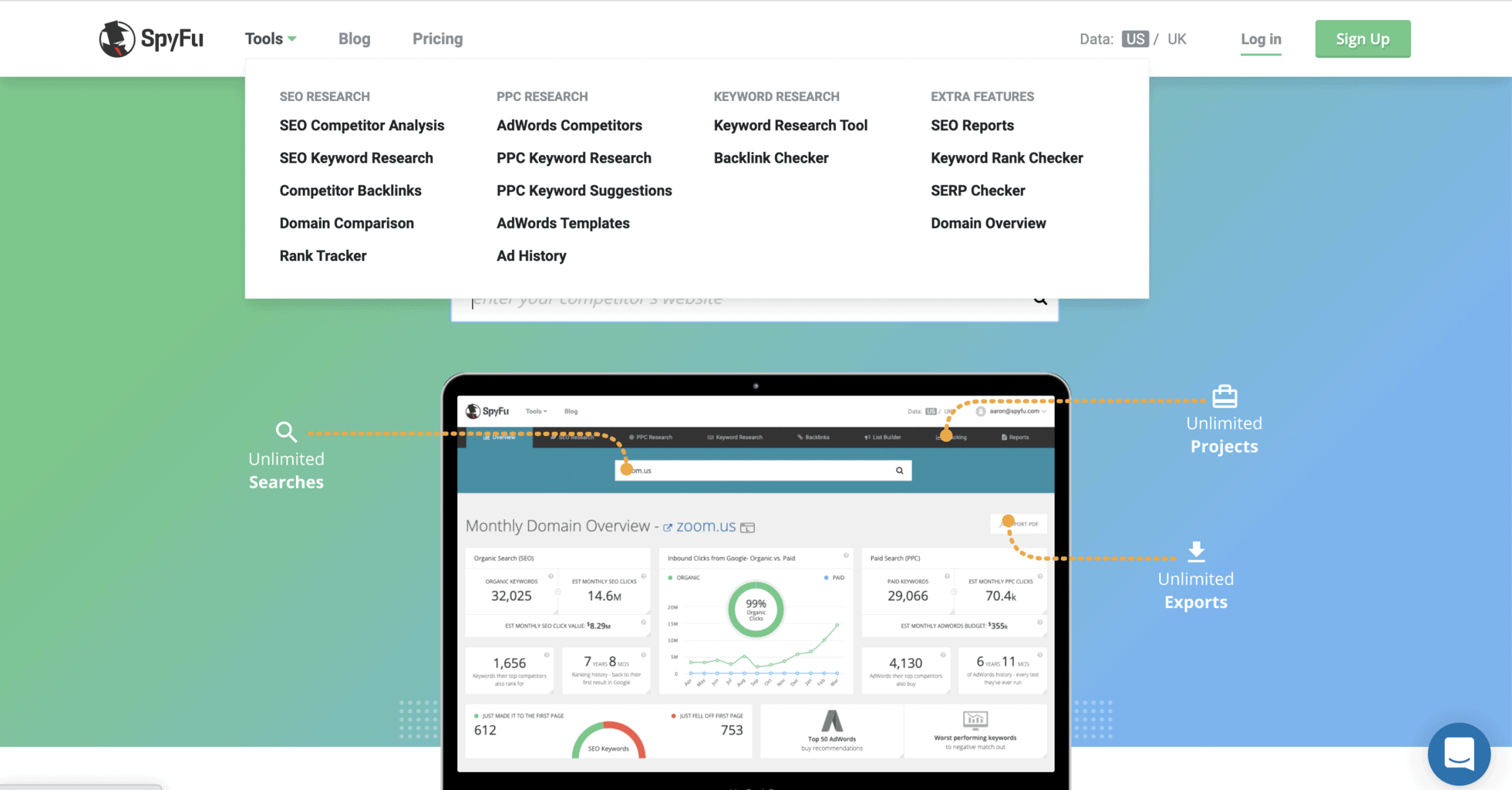Click the EXTRA FEATURES heading
The height and width of the screenshot is (790, 1512).
[x=982, y=96]
